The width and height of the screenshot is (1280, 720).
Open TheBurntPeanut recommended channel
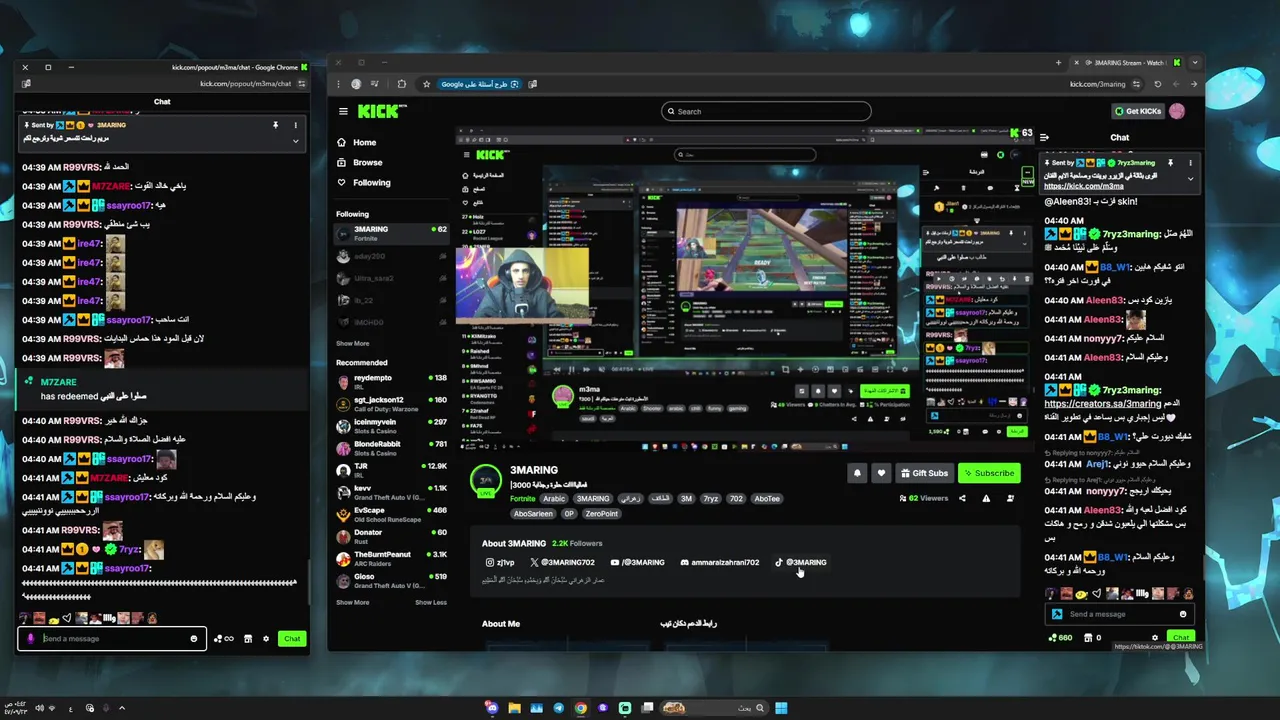391,557
